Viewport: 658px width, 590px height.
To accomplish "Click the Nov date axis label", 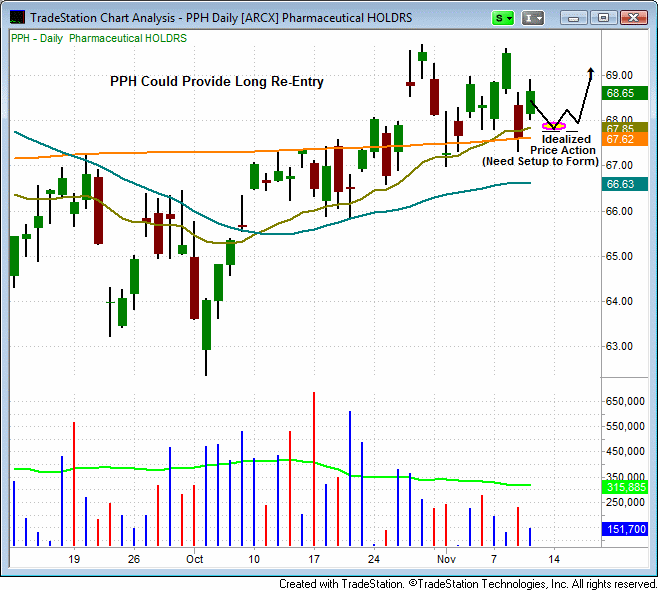I will [446, 559].
